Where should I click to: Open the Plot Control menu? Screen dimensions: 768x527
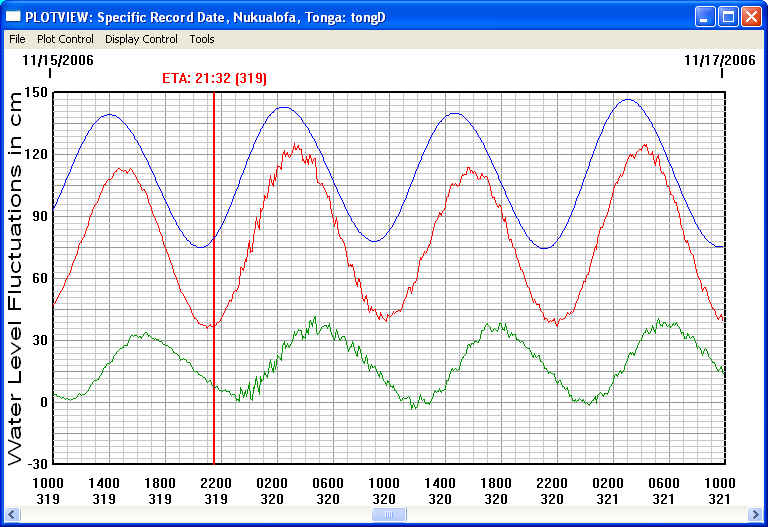tap(65, 39)
